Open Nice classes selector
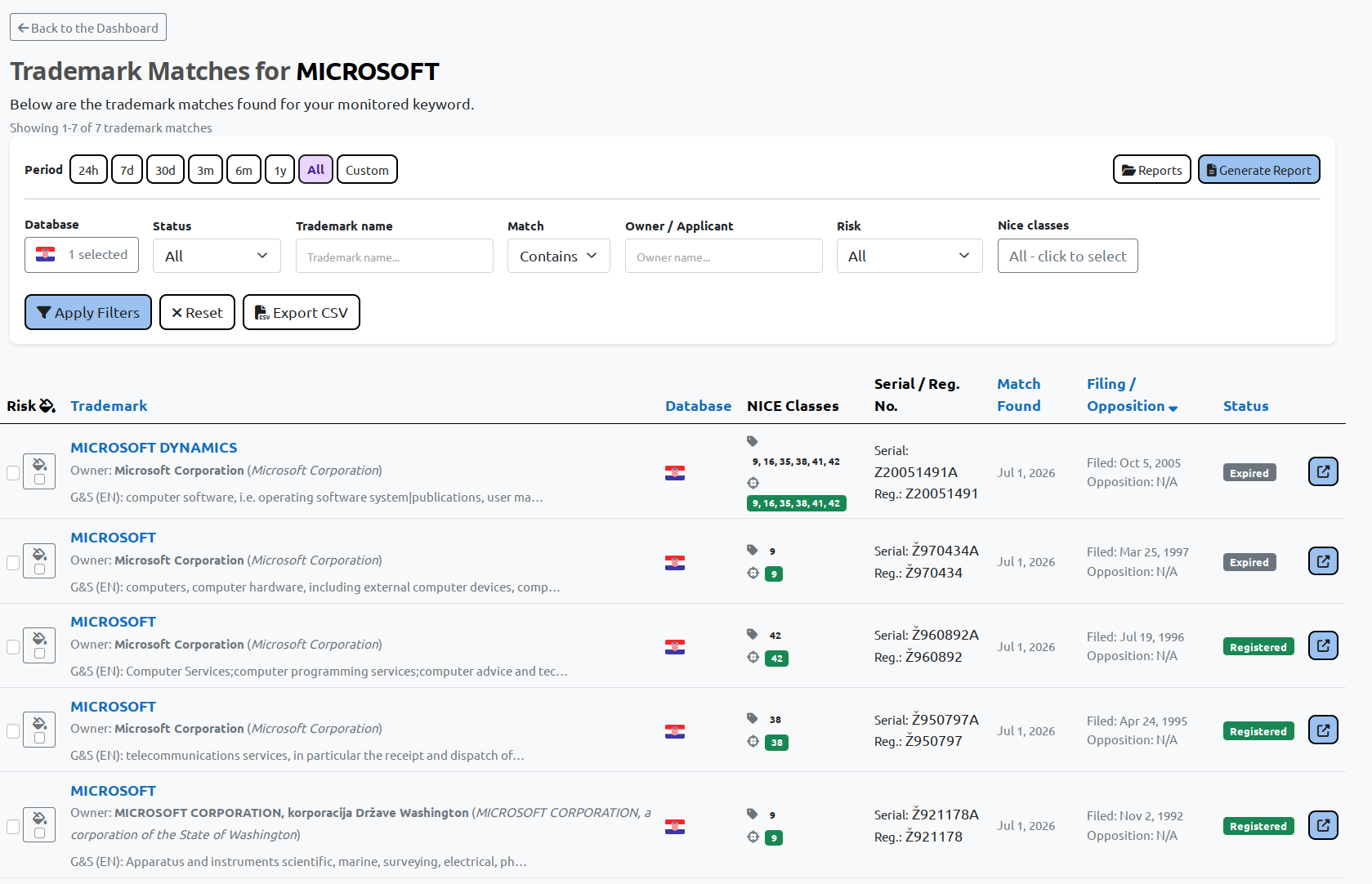Viewport: 1372px width, 884px height. (1067, 256)
